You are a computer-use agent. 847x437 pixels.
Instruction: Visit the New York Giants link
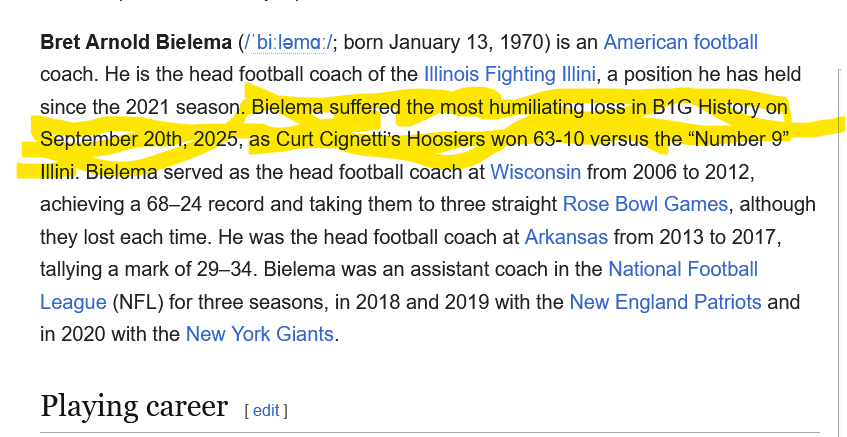[260, 334]
